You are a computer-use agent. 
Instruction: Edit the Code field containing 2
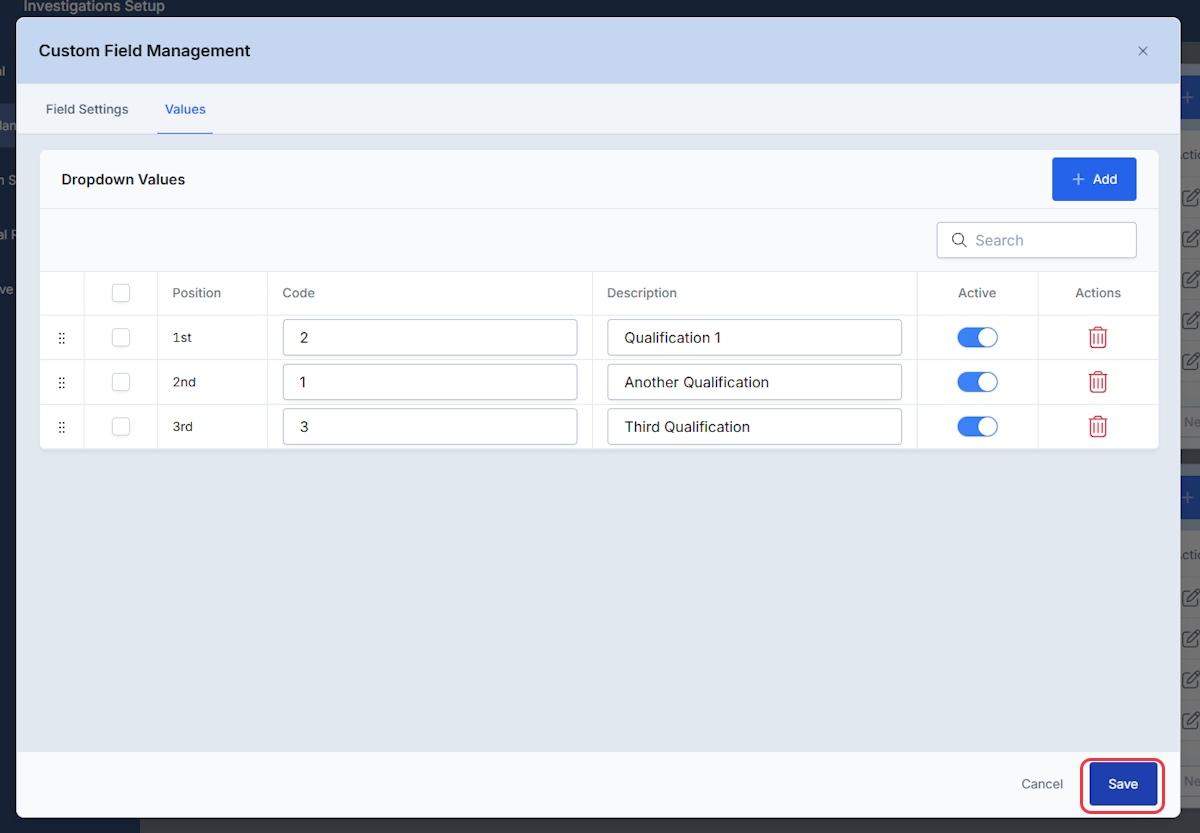pyautogui.click(x=430, y=338)
